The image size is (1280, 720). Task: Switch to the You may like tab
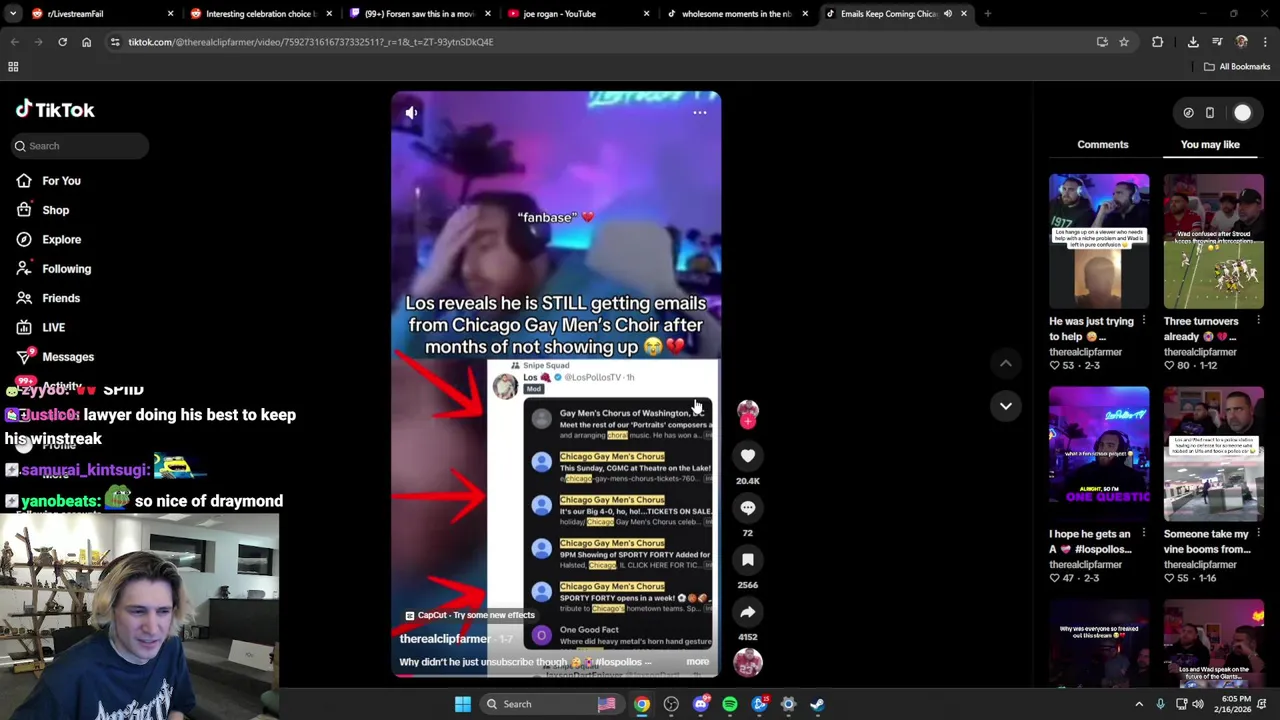click(1210, 145)
